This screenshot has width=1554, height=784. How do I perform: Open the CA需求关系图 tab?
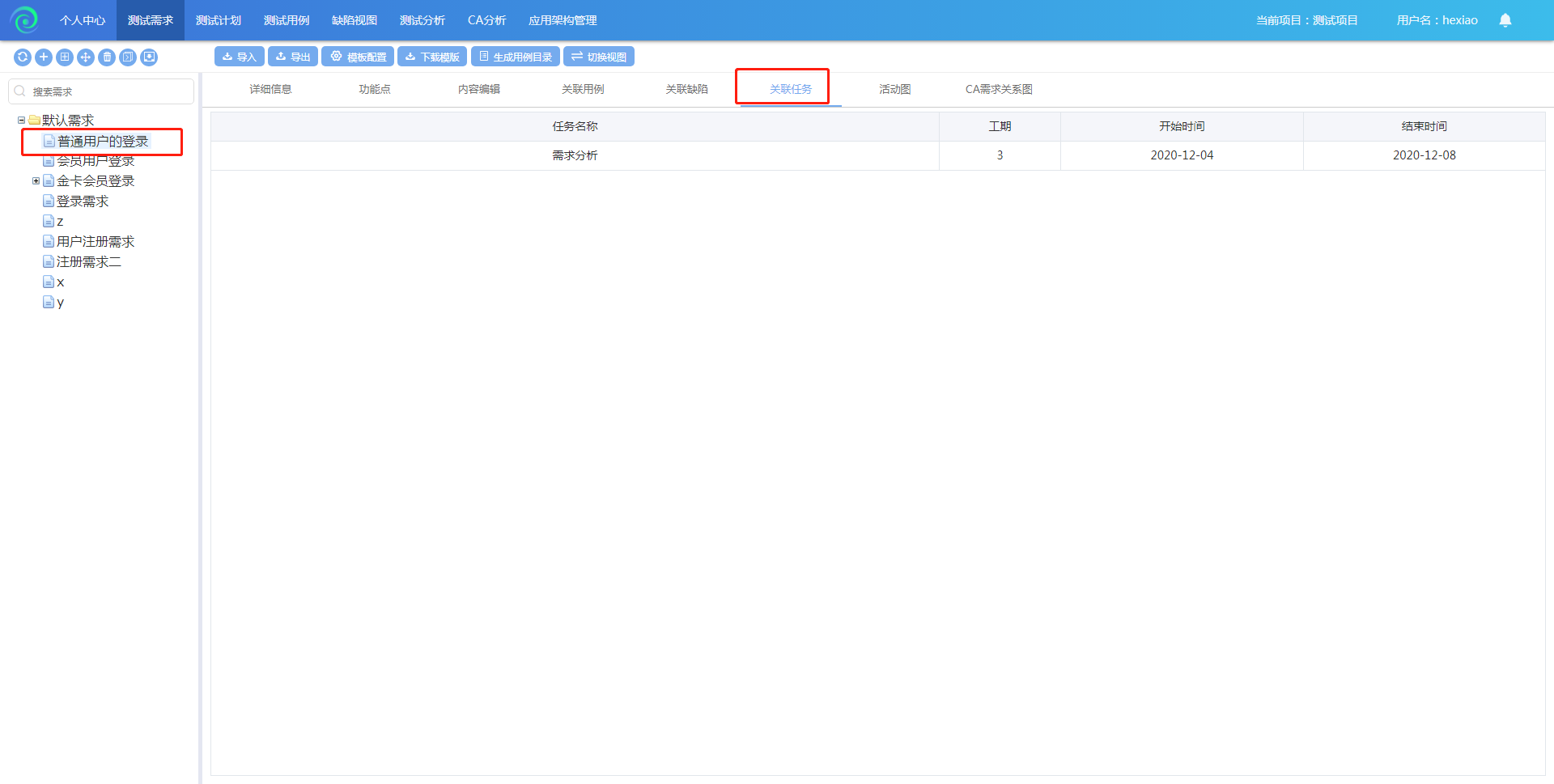click(x=998, y=89)
